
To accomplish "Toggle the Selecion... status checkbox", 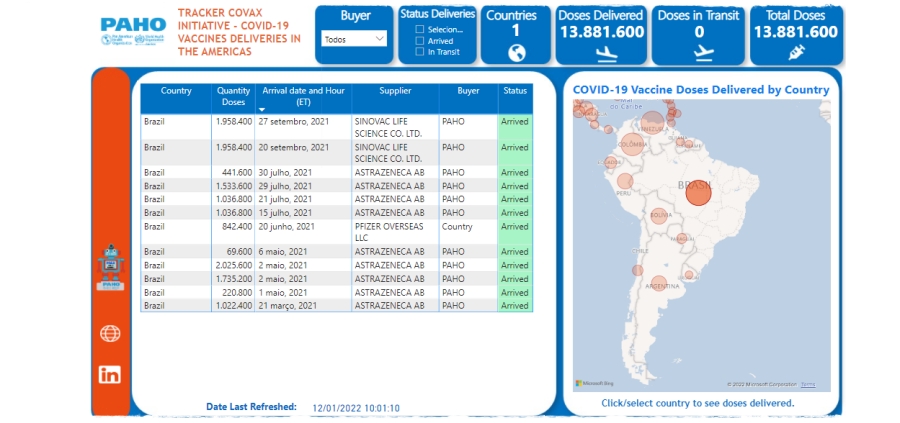I will click(420, 29).
